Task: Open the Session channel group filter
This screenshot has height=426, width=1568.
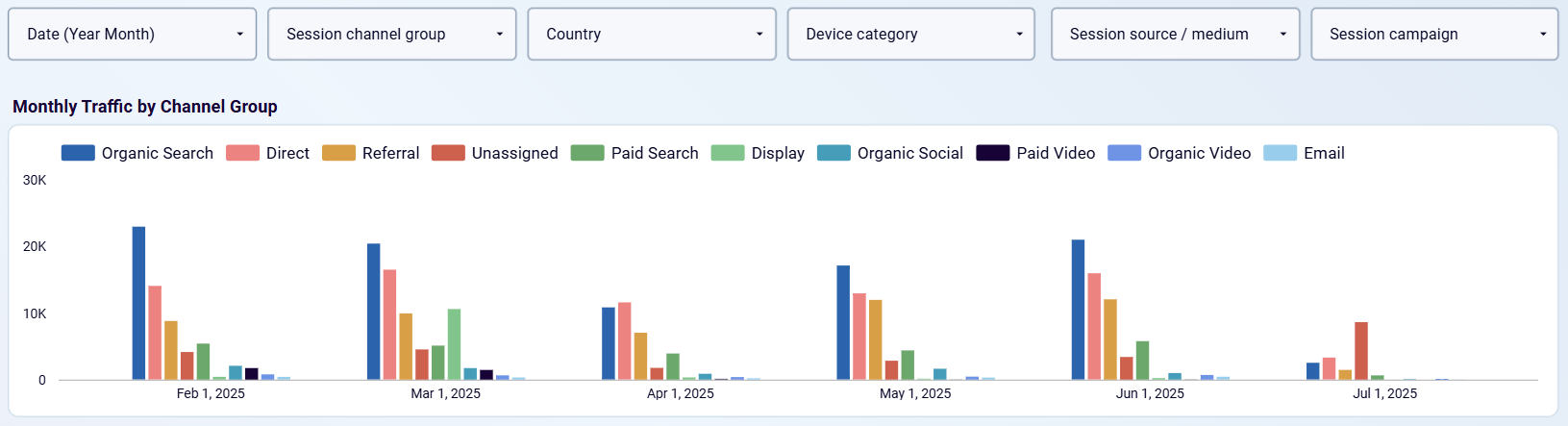Action: [392, 35]
